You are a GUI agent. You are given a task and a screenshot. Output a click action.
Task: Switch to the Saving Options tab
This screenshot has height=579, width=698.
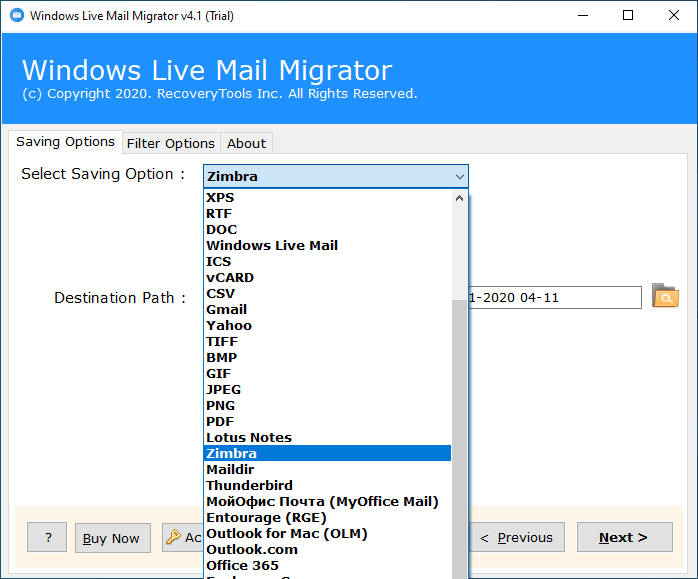[65, 142]
